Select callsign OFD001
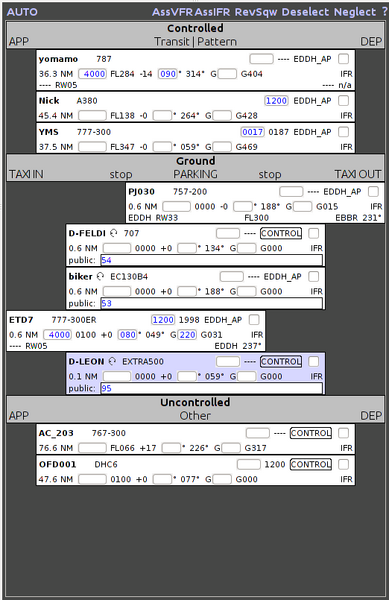389x600 pixels. 57,464
